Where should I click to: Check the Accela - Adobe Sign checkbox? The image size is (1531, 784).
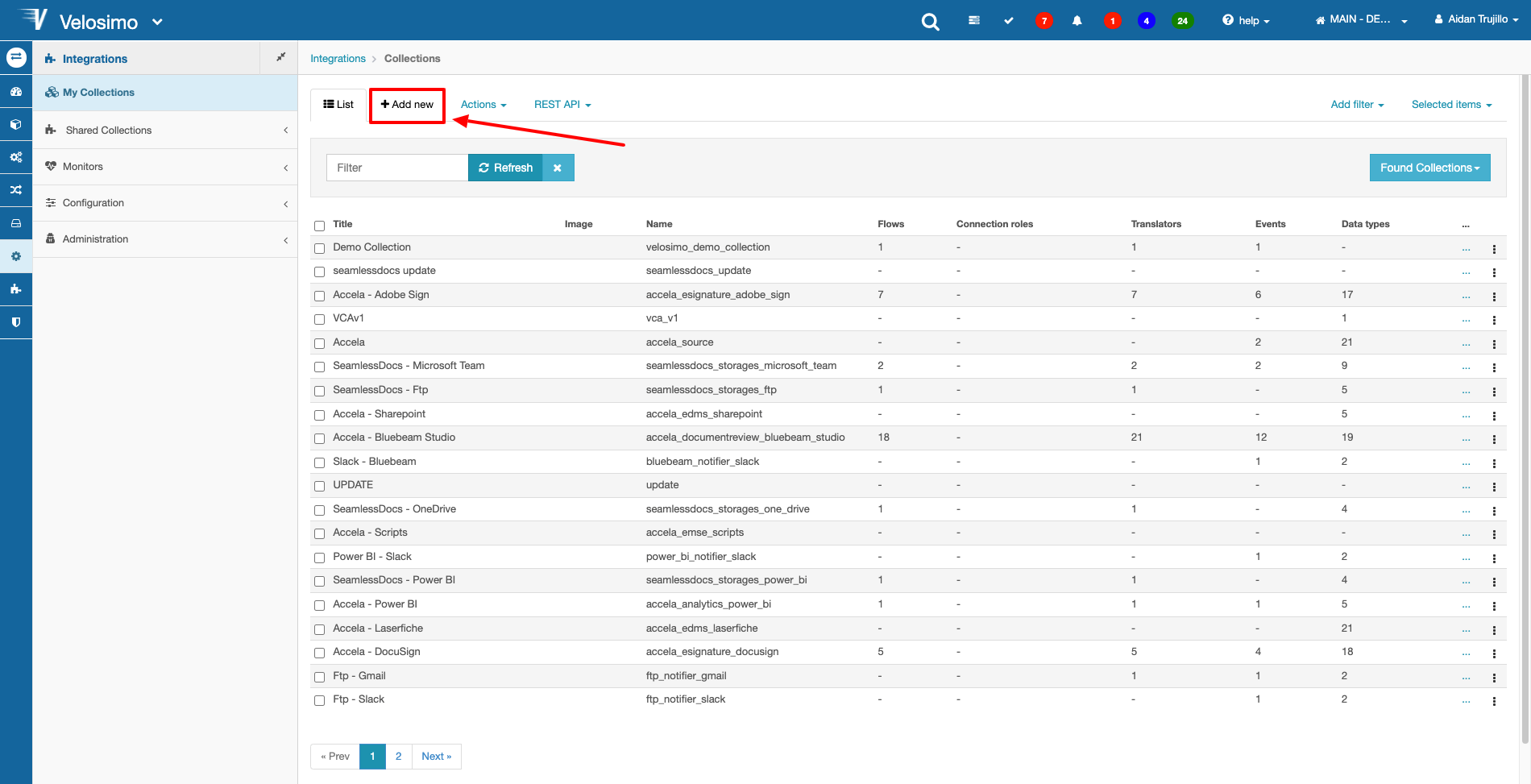(320, 296)
